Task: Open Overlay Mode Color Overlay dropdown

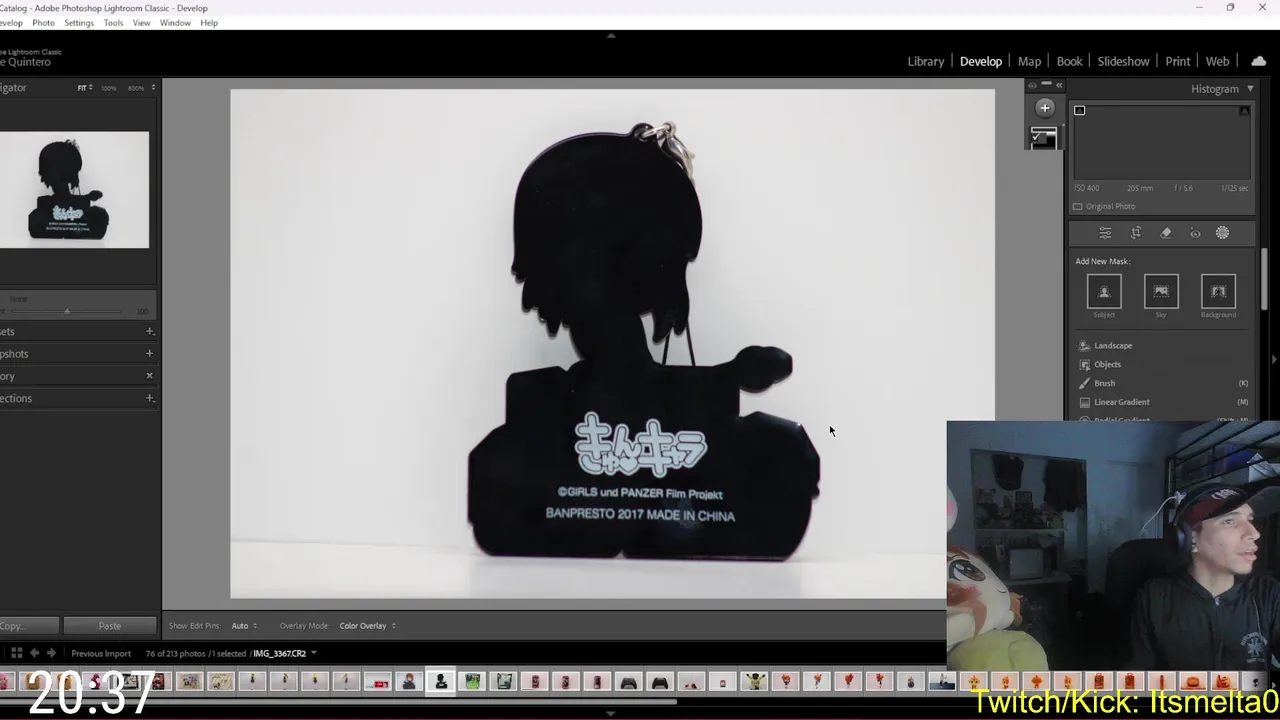Action: [x=367, y=626]
